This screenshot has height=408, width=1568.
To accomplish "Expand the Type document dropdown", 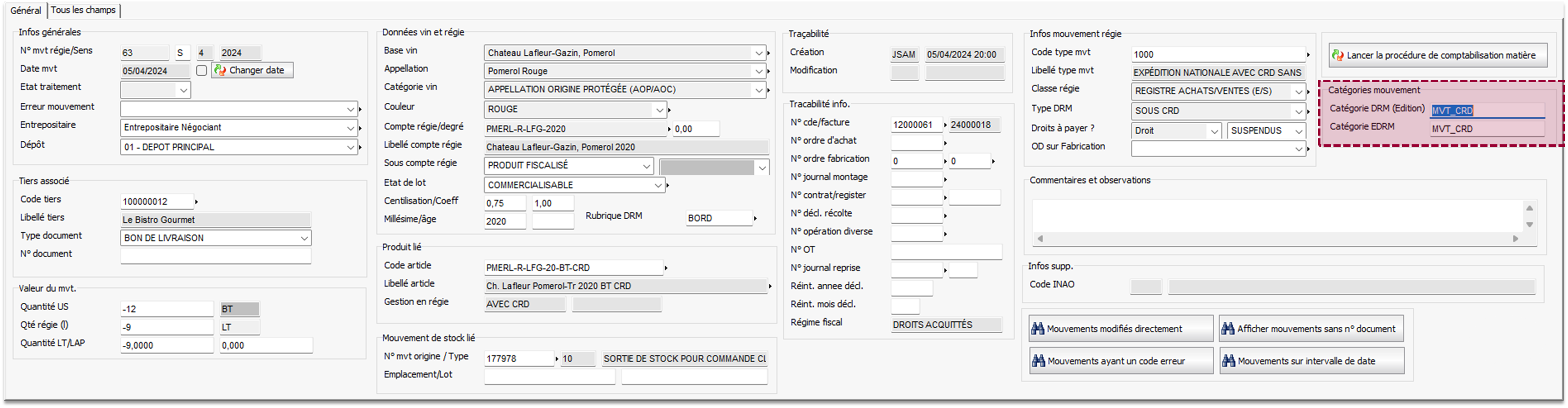I will click(x=304, y=238).
